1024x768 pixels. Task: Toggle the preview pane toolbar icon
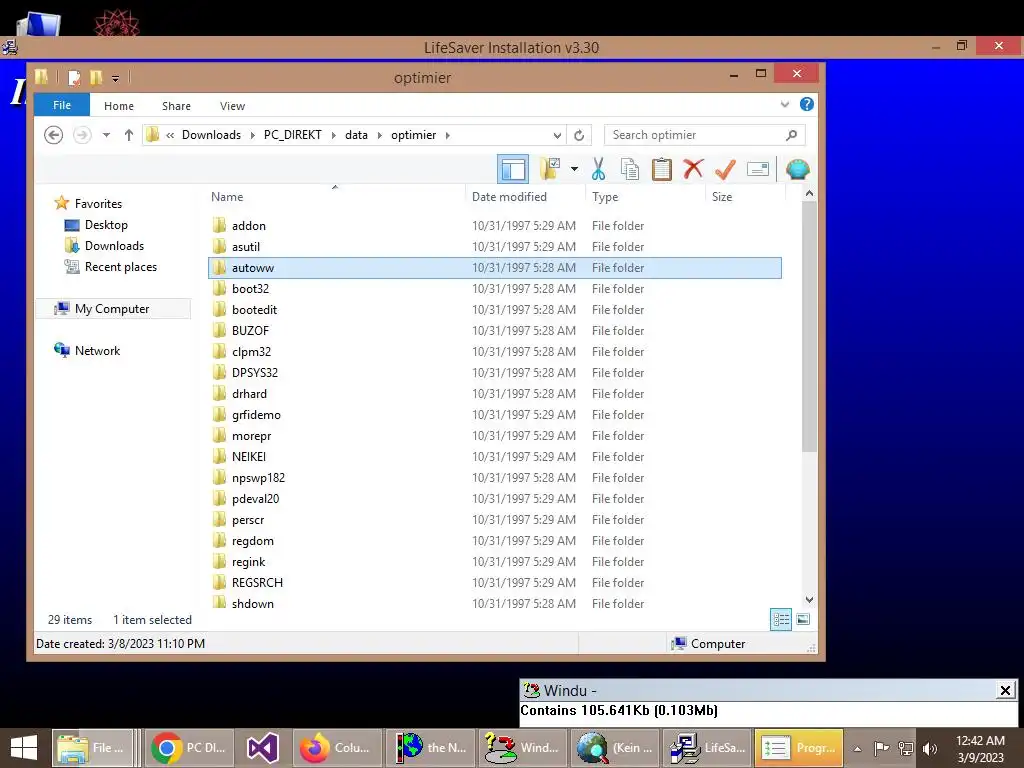pos(513,170)
